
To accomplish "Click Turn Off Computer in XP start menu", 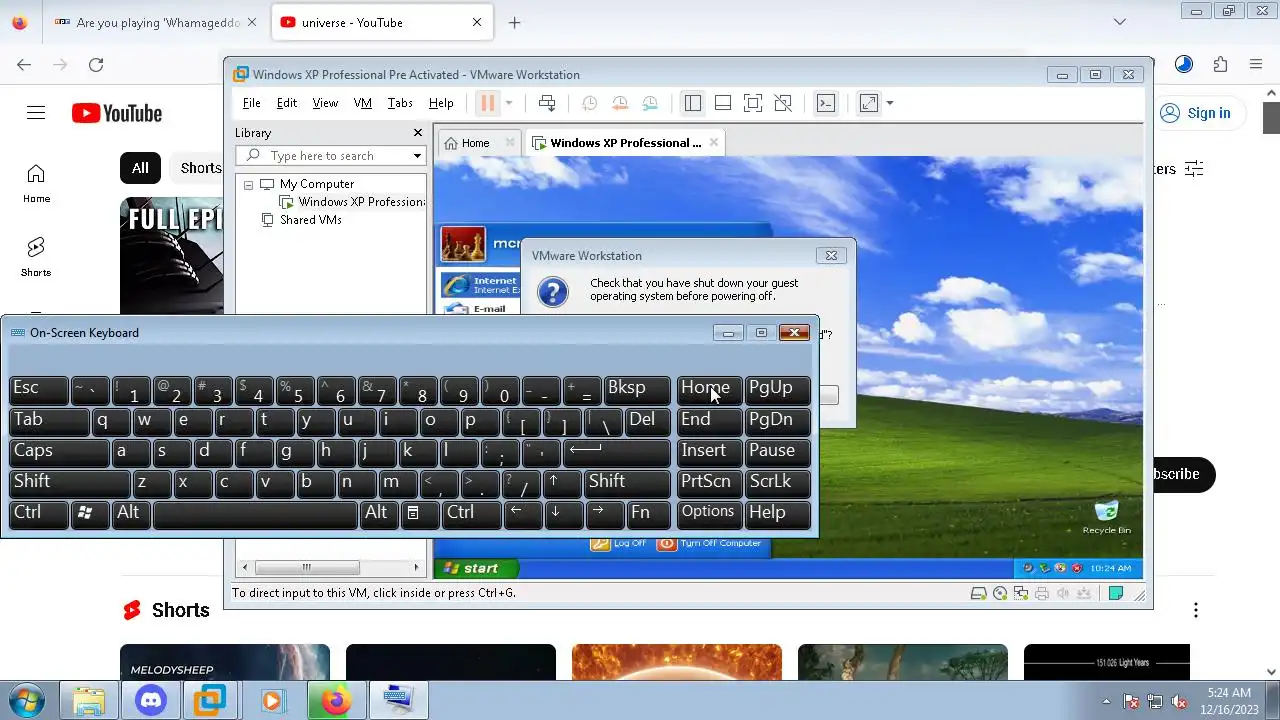I will (710, 543).
